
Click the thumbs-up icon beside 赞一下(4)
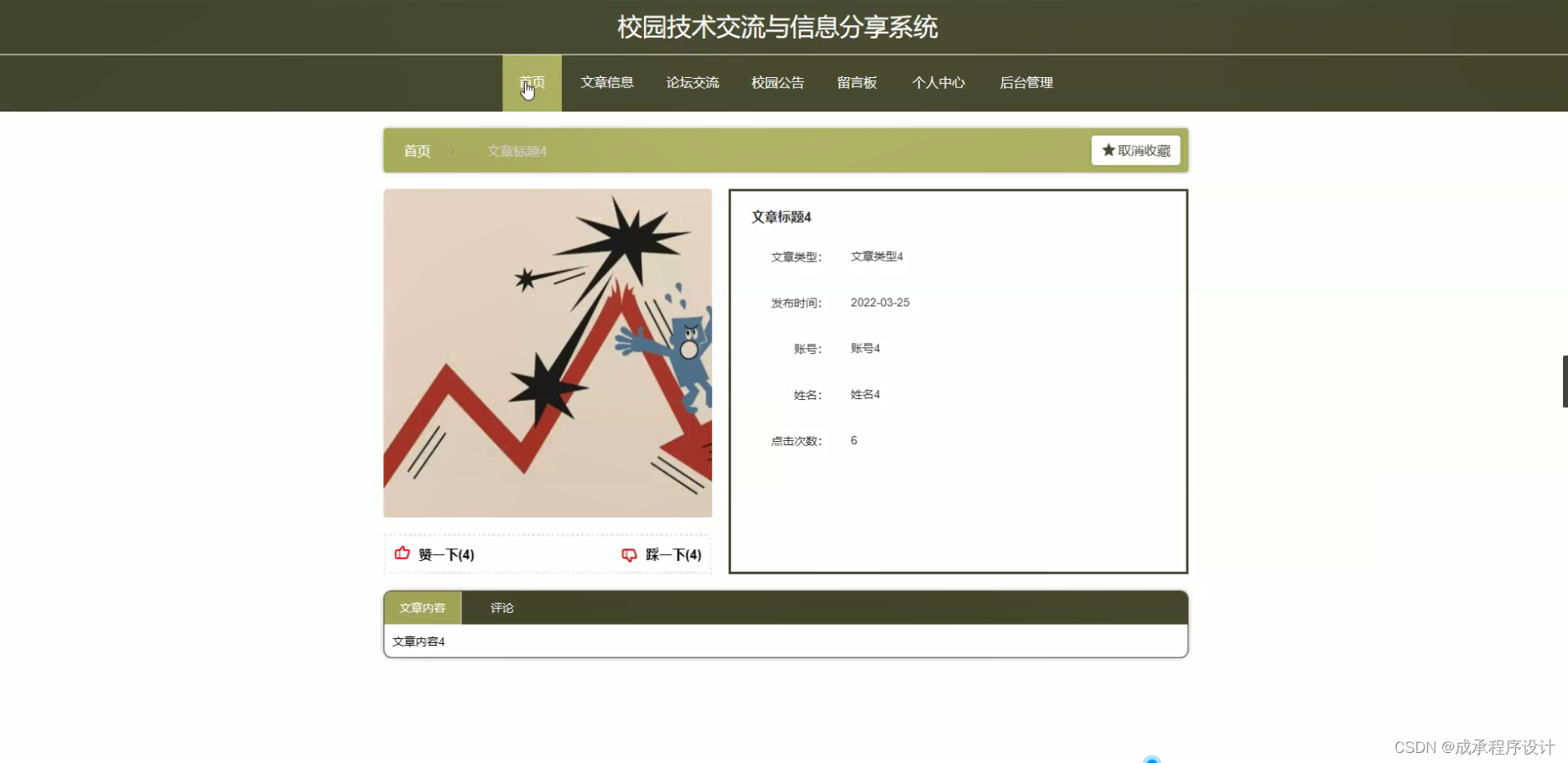[402, 554]
